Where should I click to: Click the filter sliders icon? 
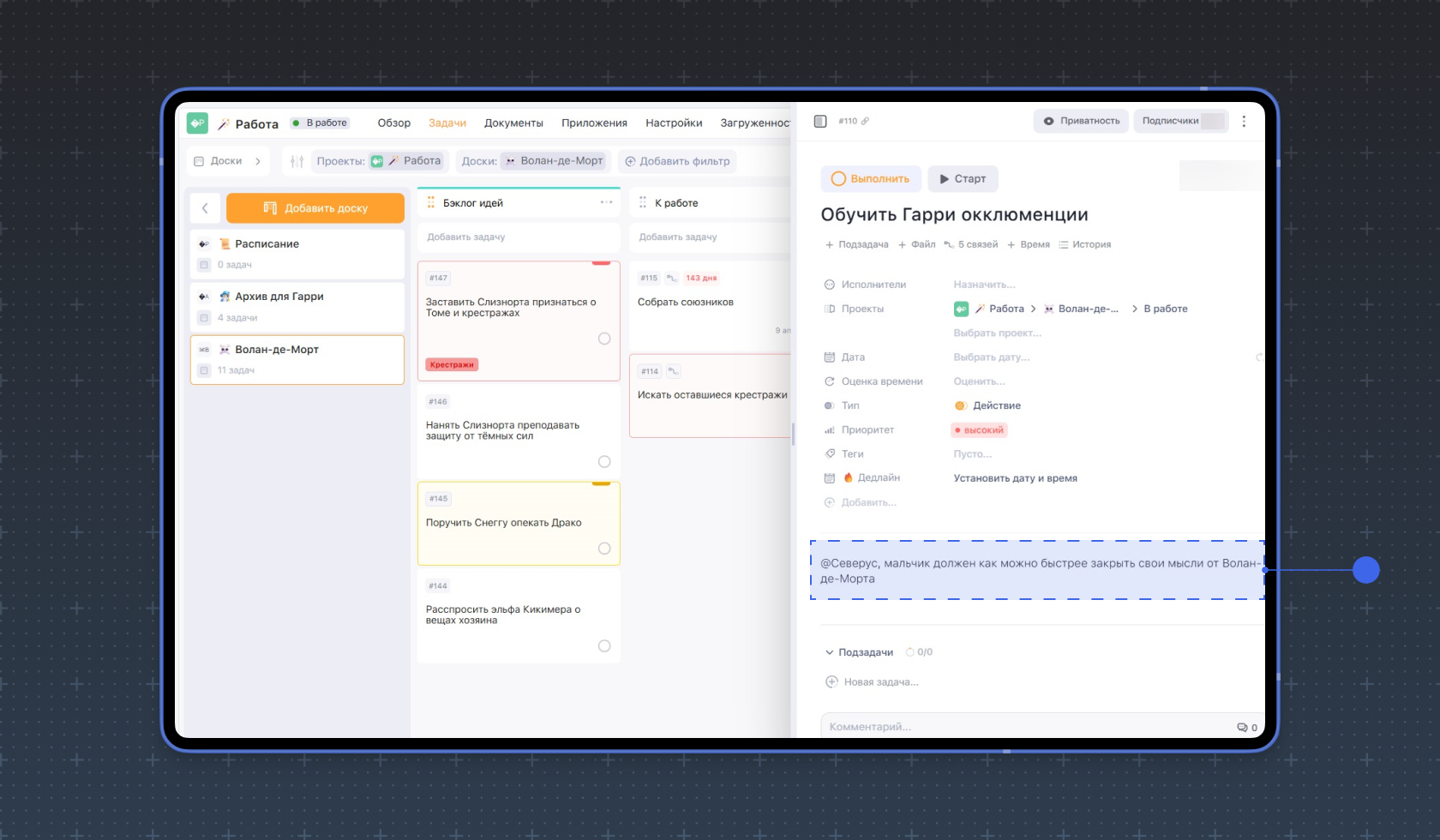point(297,161)
